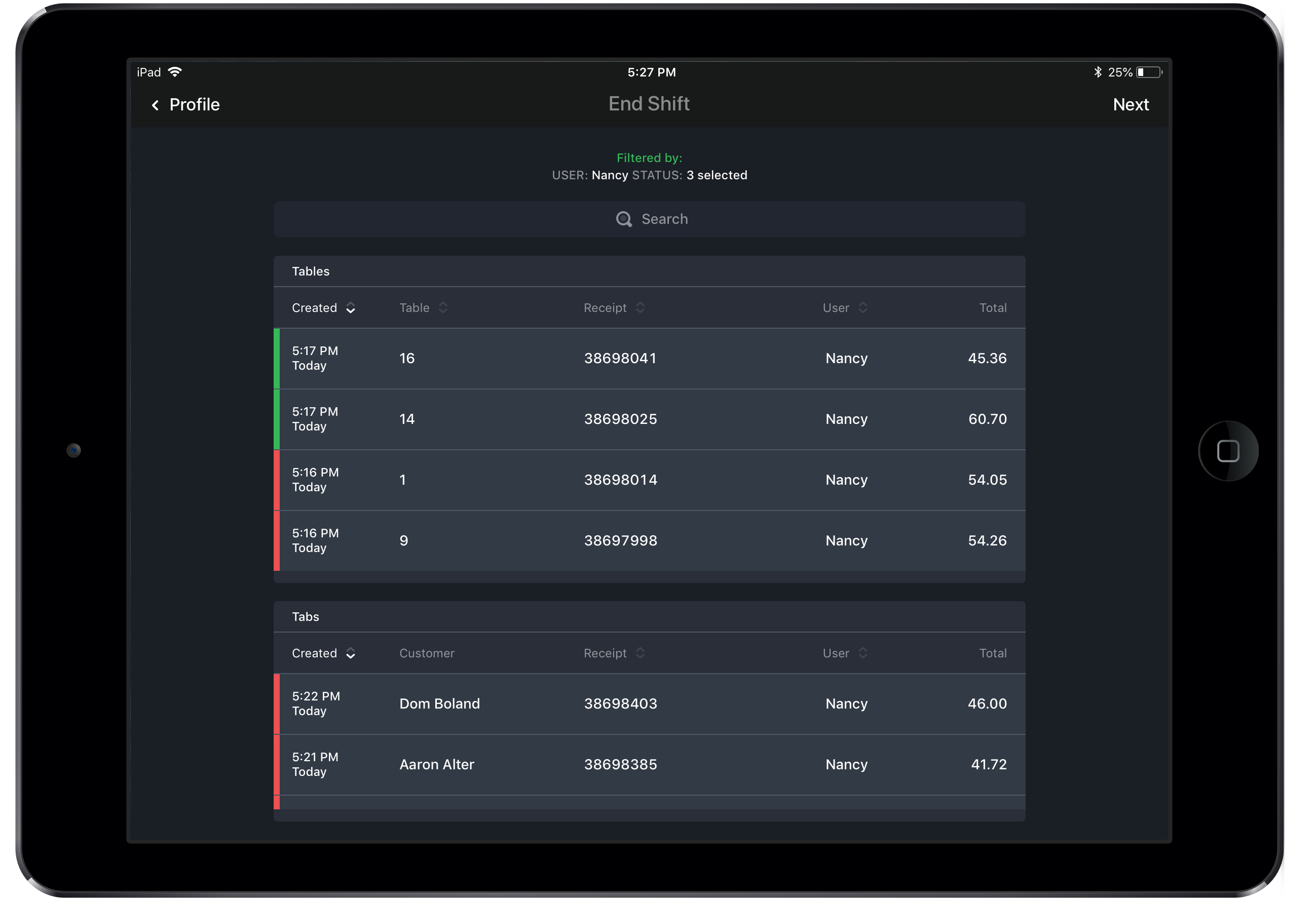Click the 'USER: Nancy' filter text
Viewport: 1316px width, 901px height.
pos(589,175)
